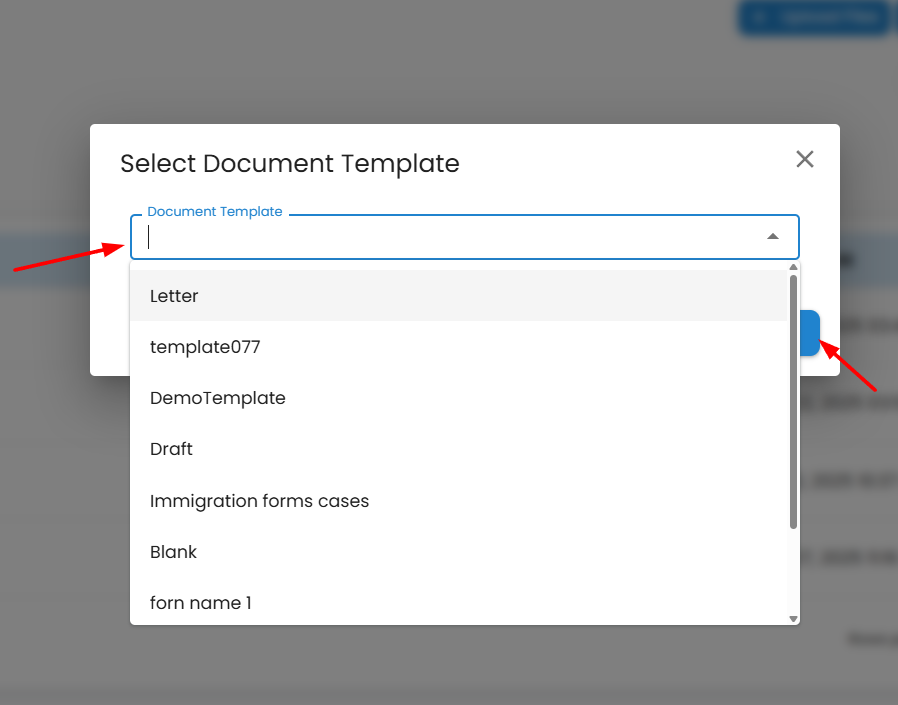
Task: Choose template077 from the list
Action: [x=205, y=347]
